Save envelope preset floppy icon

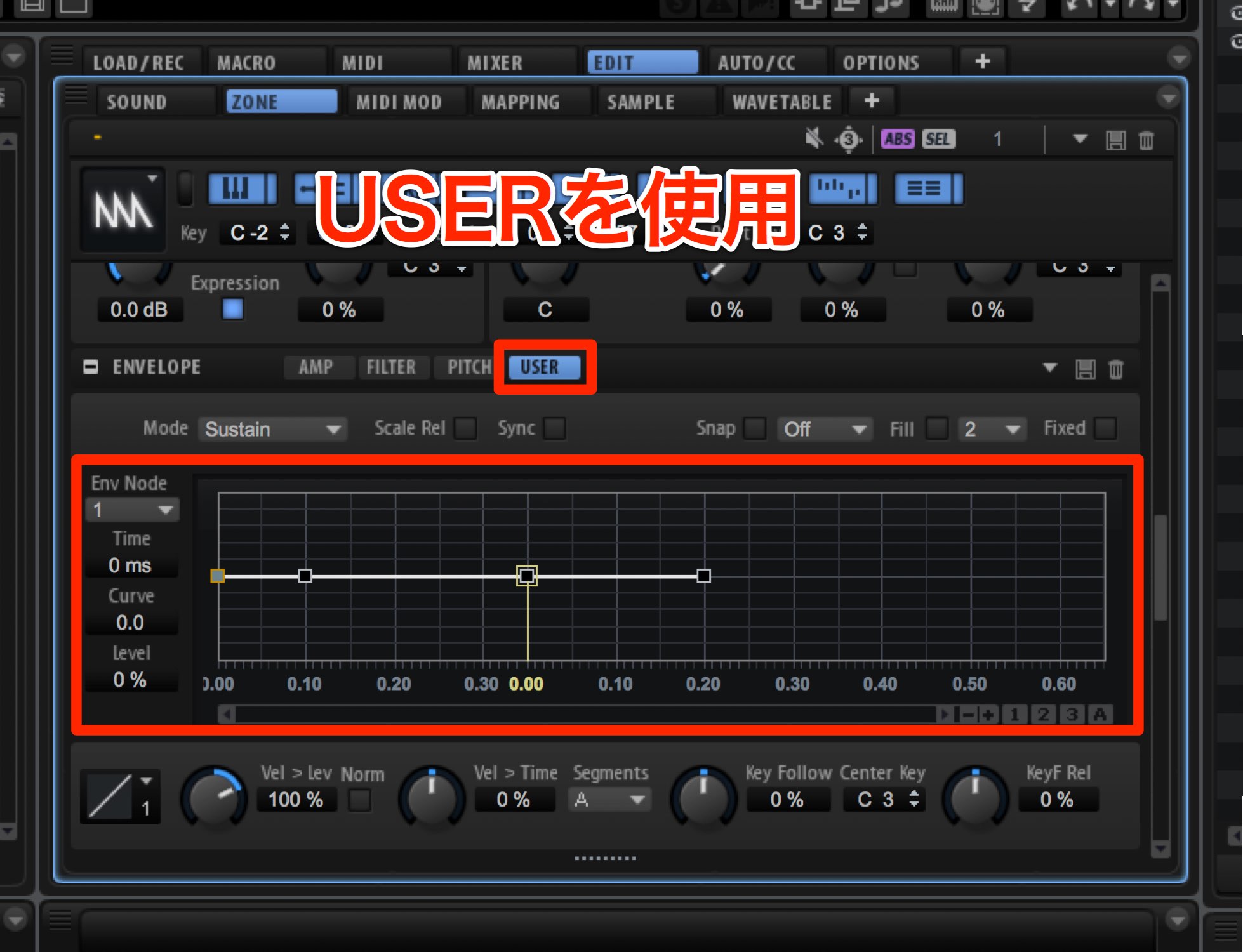pyautogui.click(x=1085, y=369)
